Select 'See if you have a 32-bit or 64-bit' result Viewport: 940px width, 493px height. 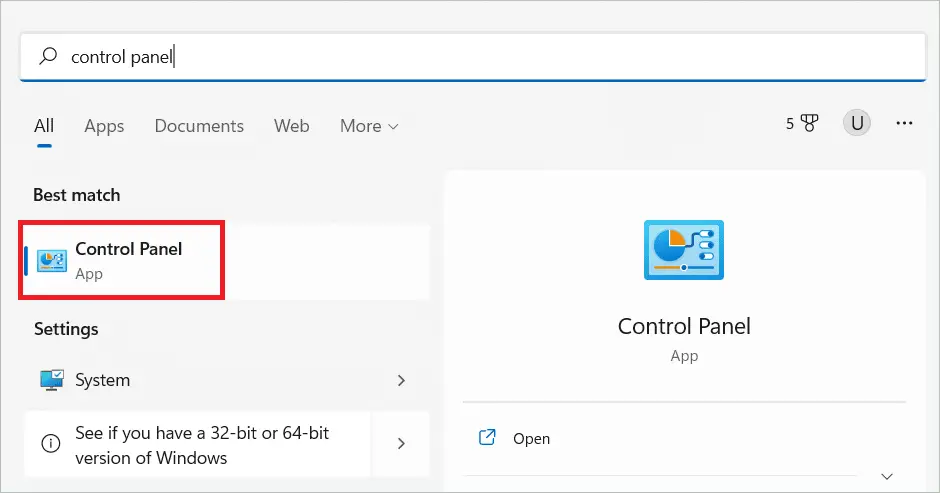pos(197,444)
